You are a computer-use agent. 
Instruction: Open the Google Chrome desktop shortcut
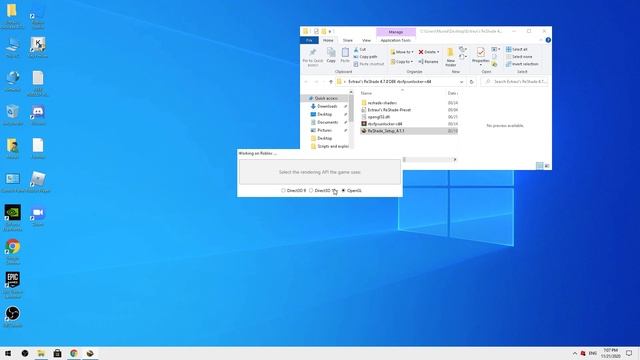click(x=13, y=251)
